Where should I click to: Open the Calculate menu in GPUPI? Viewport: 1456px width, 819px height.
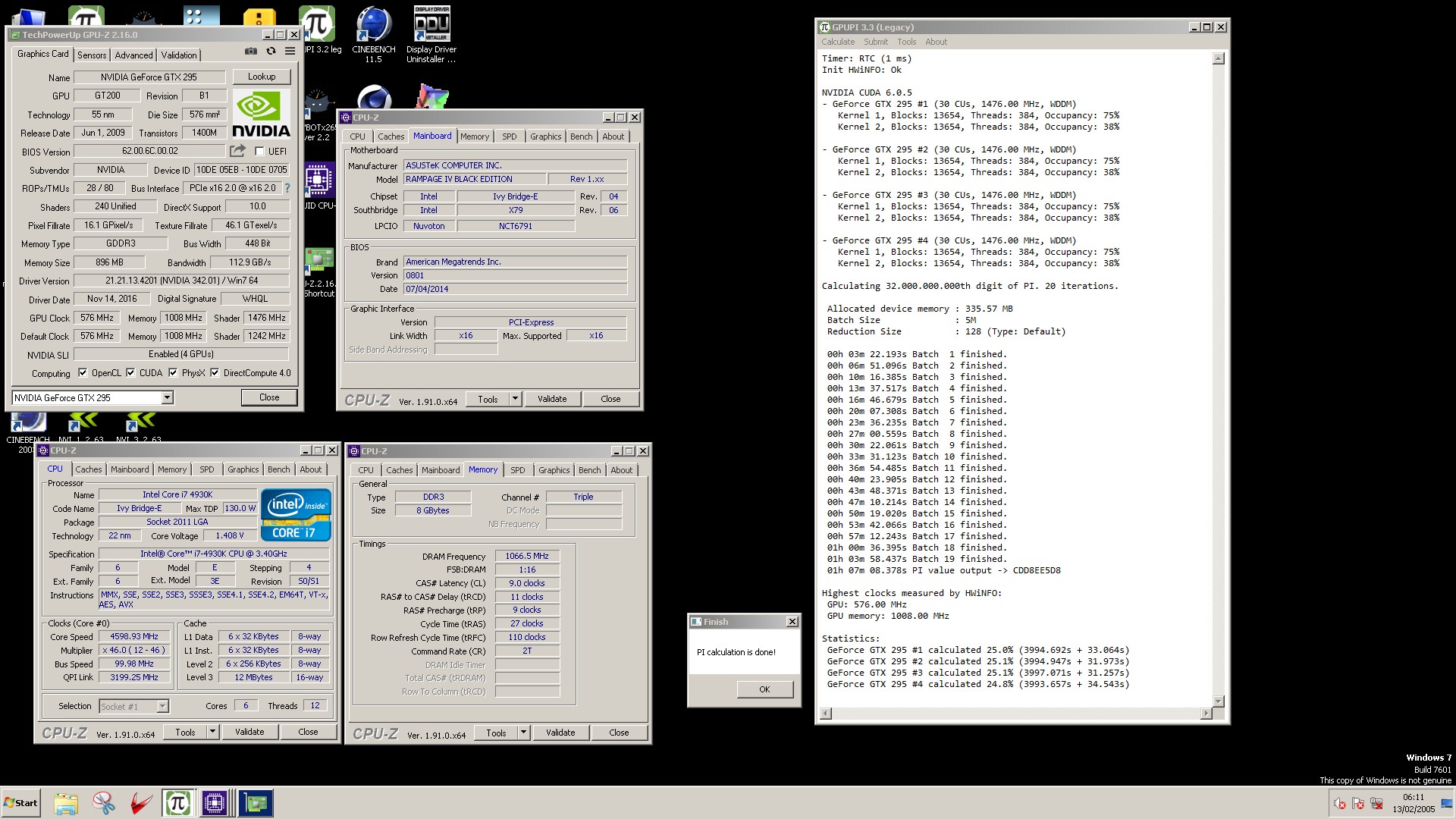pos(838,42)
